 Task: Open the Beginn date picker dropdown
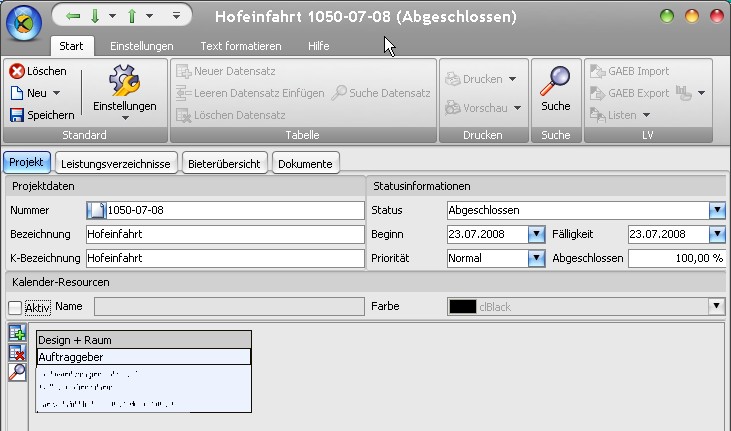pyautogui.click(x=536, y=234)
